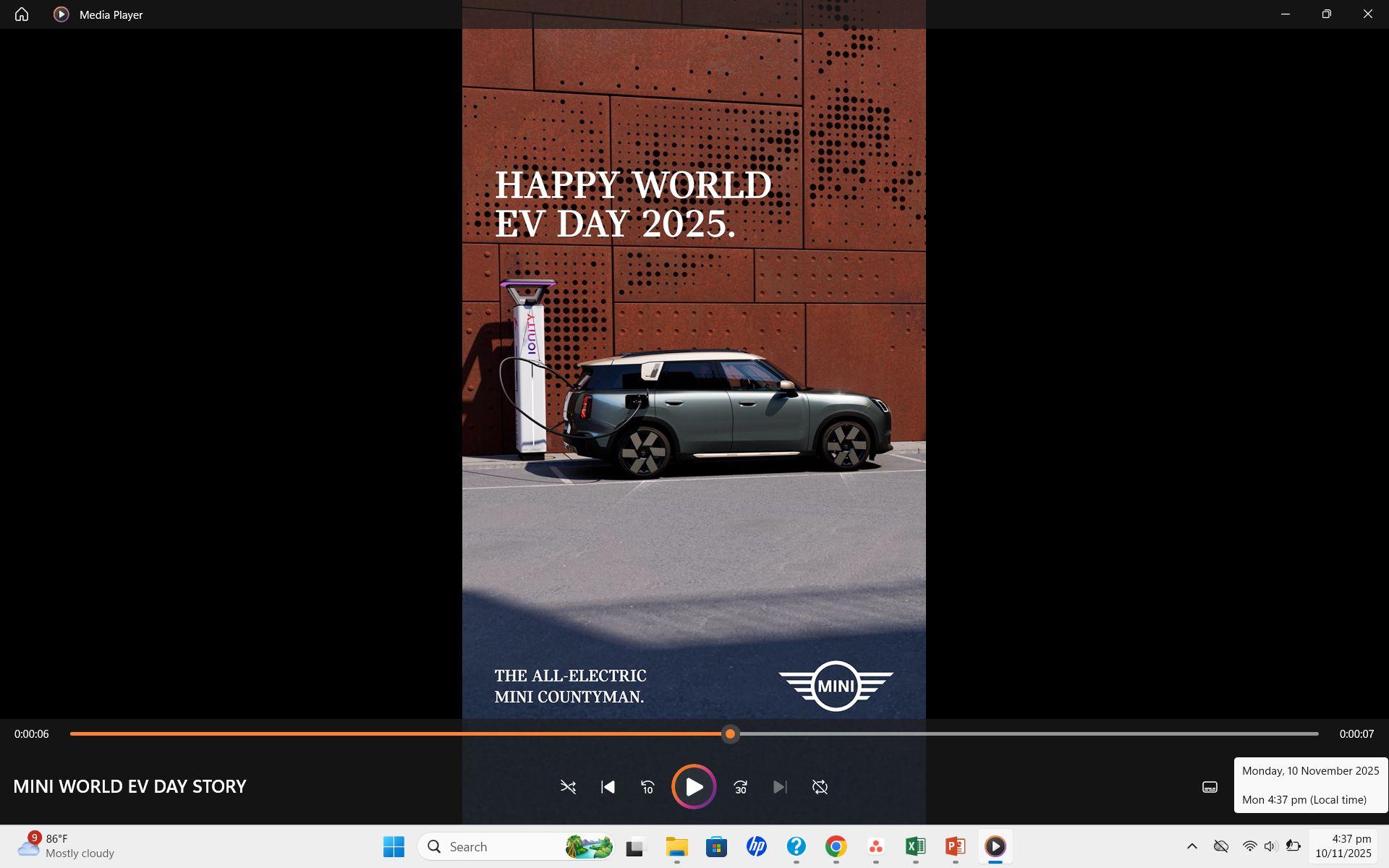Toggle shuffle playback mode
This screenshot has height=868, width=1389.
[568, 787]
